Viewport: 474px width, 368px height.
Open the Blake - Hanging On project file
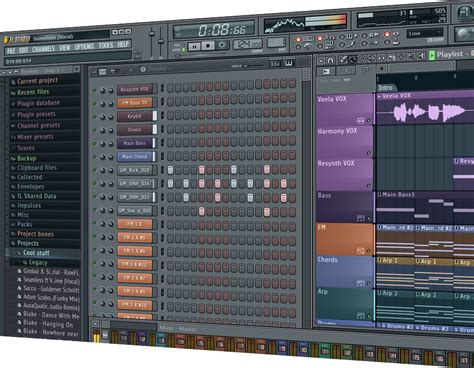(48, 324)
